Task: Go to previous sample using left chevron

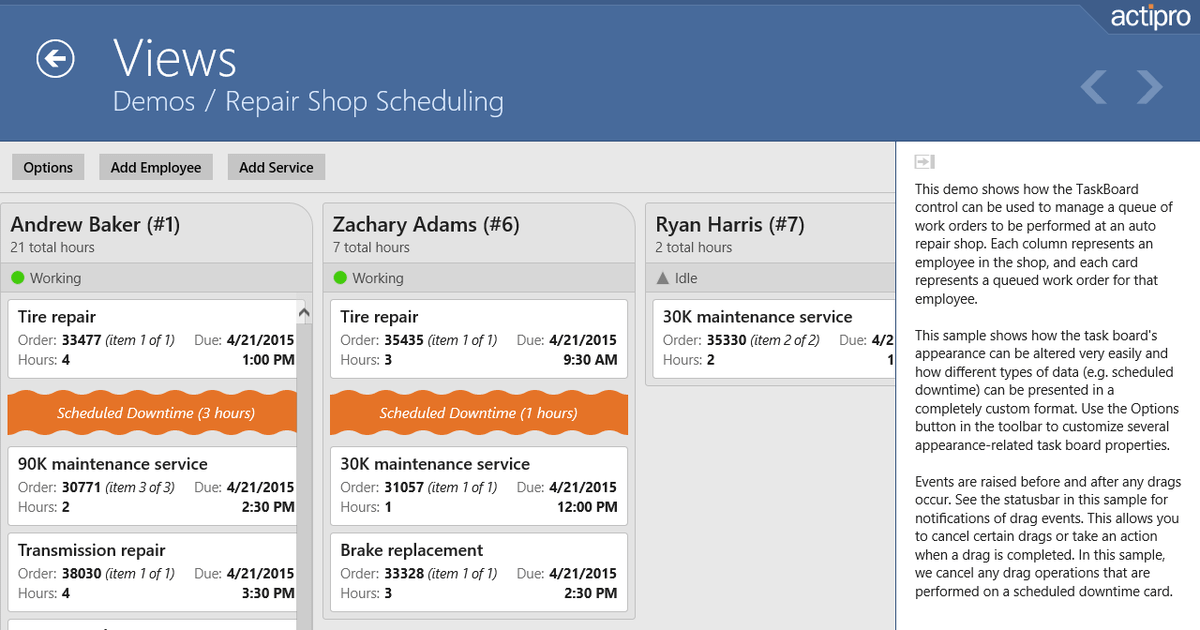Action: click(1094, 87)
